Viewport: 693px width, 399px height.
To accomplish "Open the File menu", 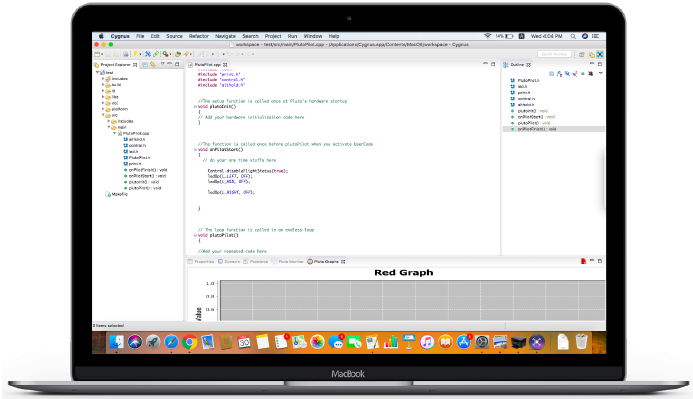I will click(x=140, y=36).
